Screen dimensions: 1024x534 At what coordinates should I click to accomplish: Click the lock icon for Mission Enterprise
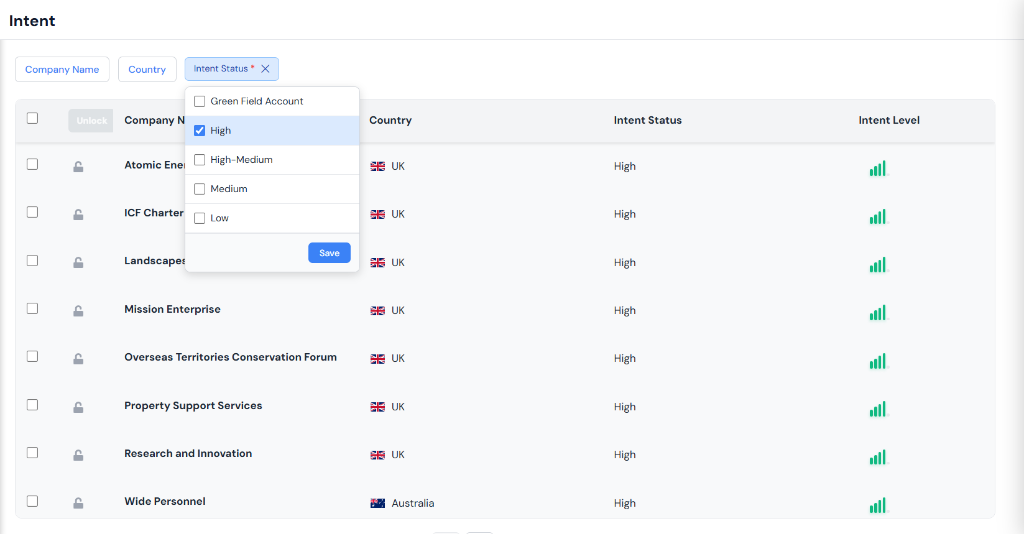tap(78, 311)
